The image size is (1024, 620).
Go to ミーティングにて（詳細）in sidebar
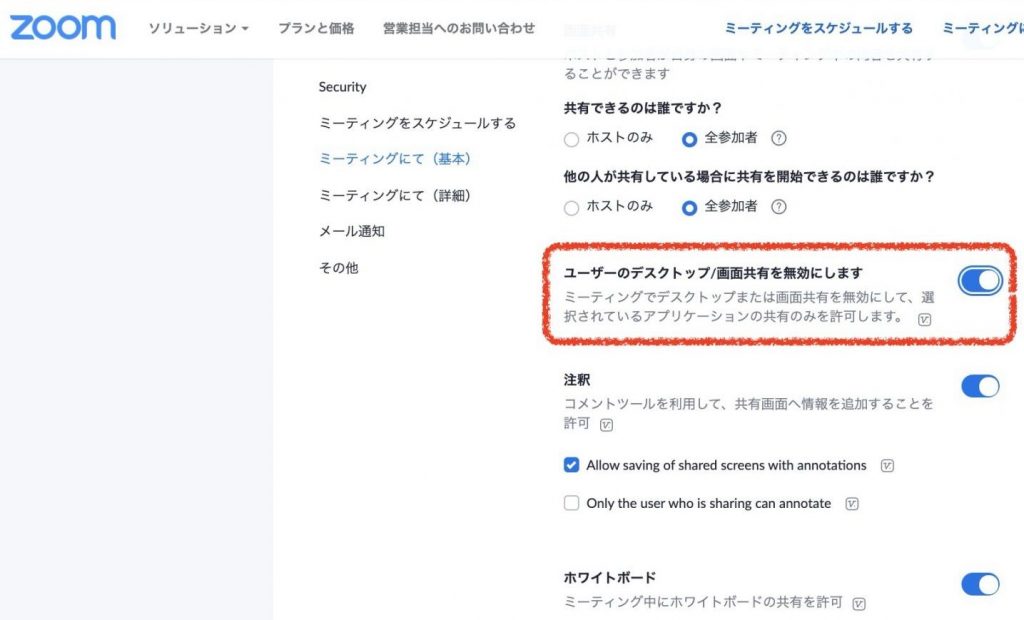tap(394, 195)
